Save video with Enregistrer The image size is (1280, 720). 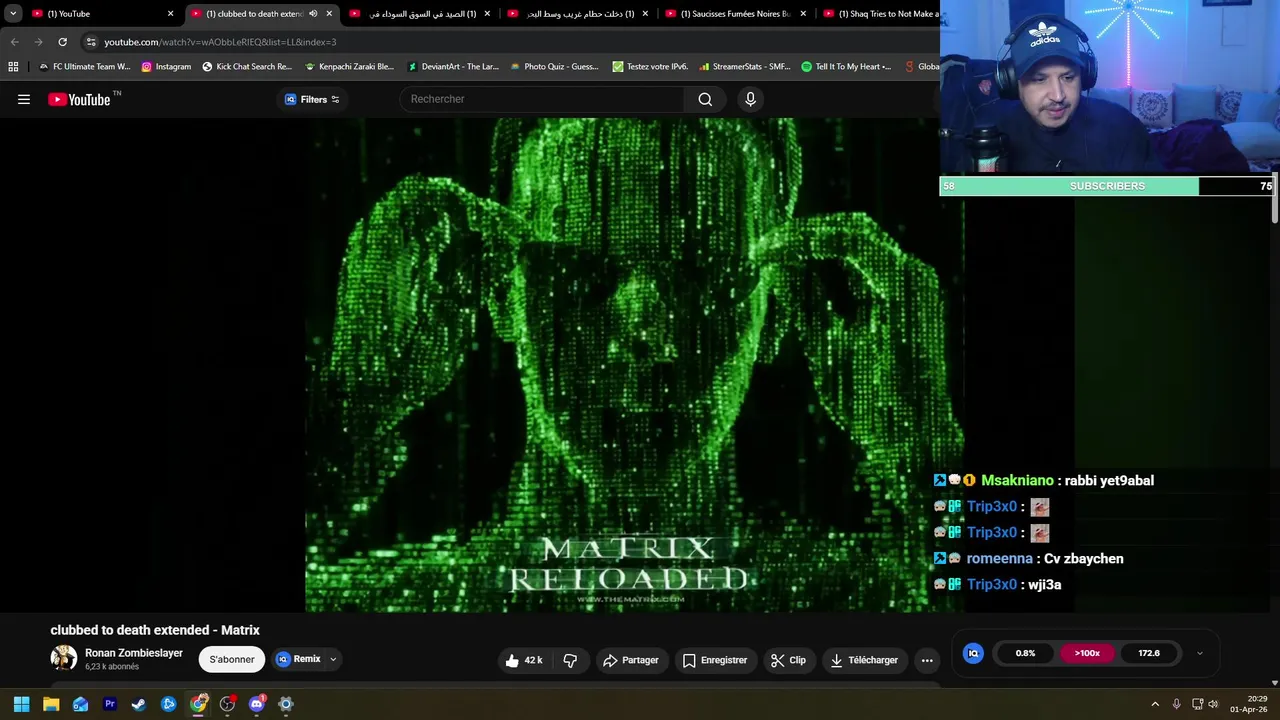point(715,660)
